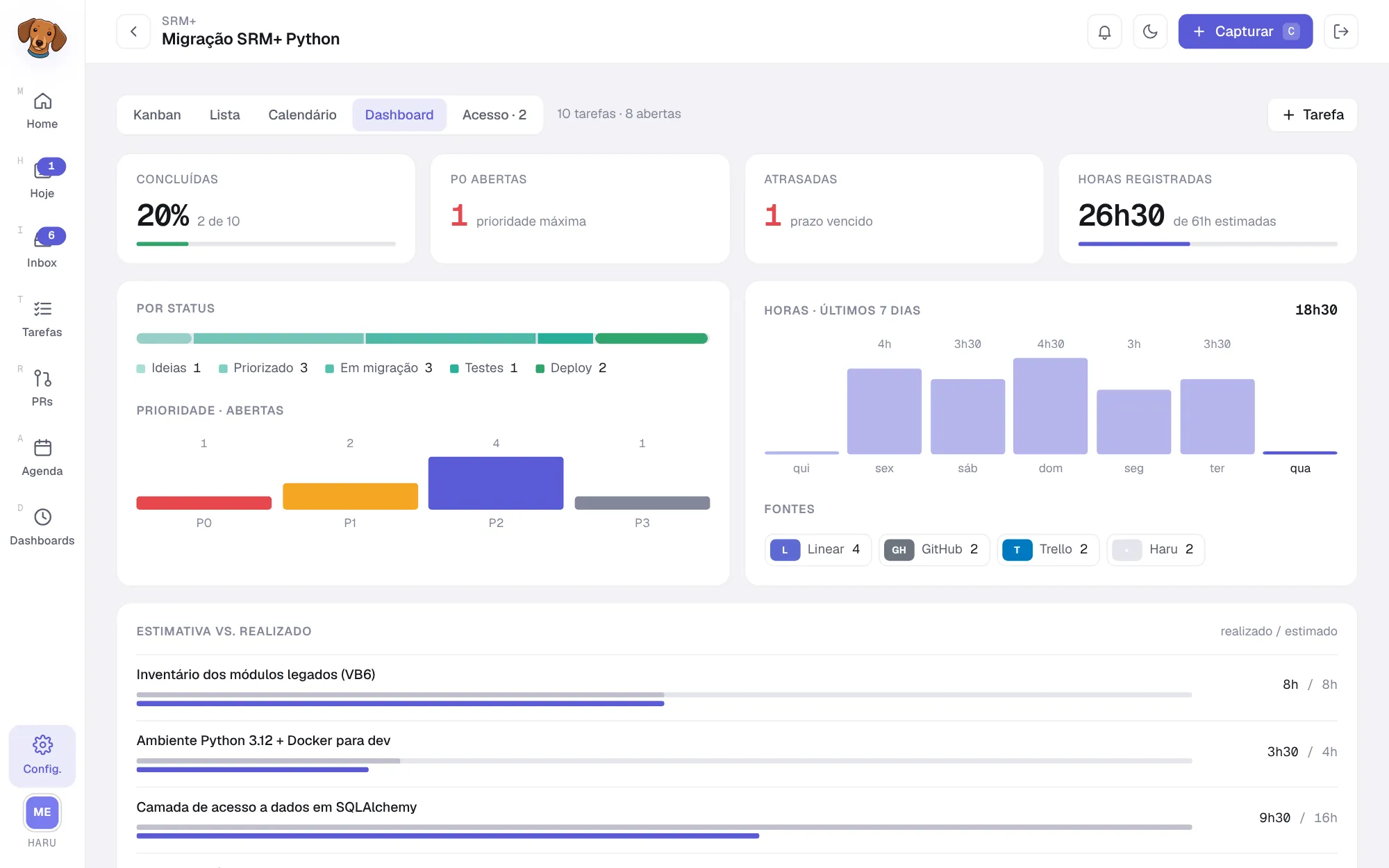This screenshot has height=868, width=1389.
Task: Click the Concluídas 20% progress bar
Action: click(266, 244)
